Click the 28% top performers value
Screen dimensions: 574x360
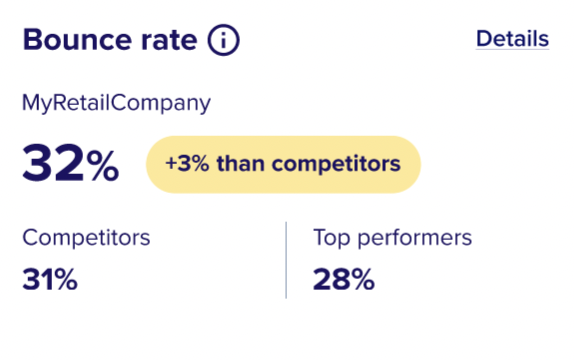click(344, 279)
